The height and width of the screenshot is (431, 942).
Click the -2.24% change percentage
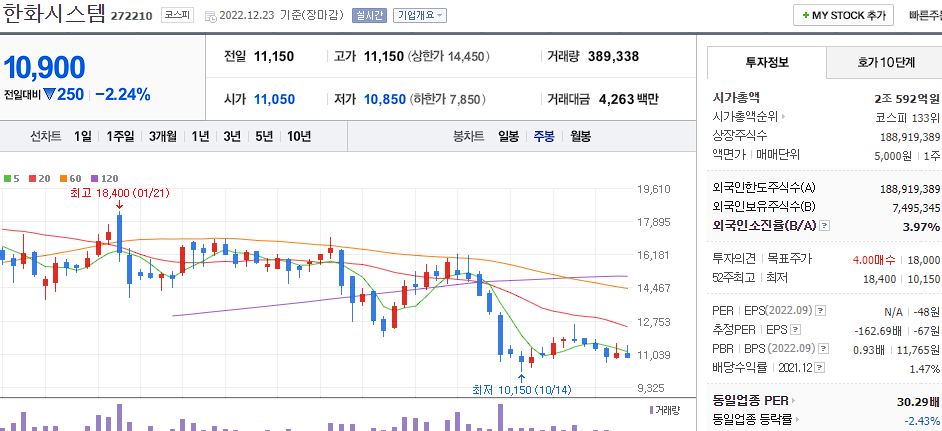(123, 94)
